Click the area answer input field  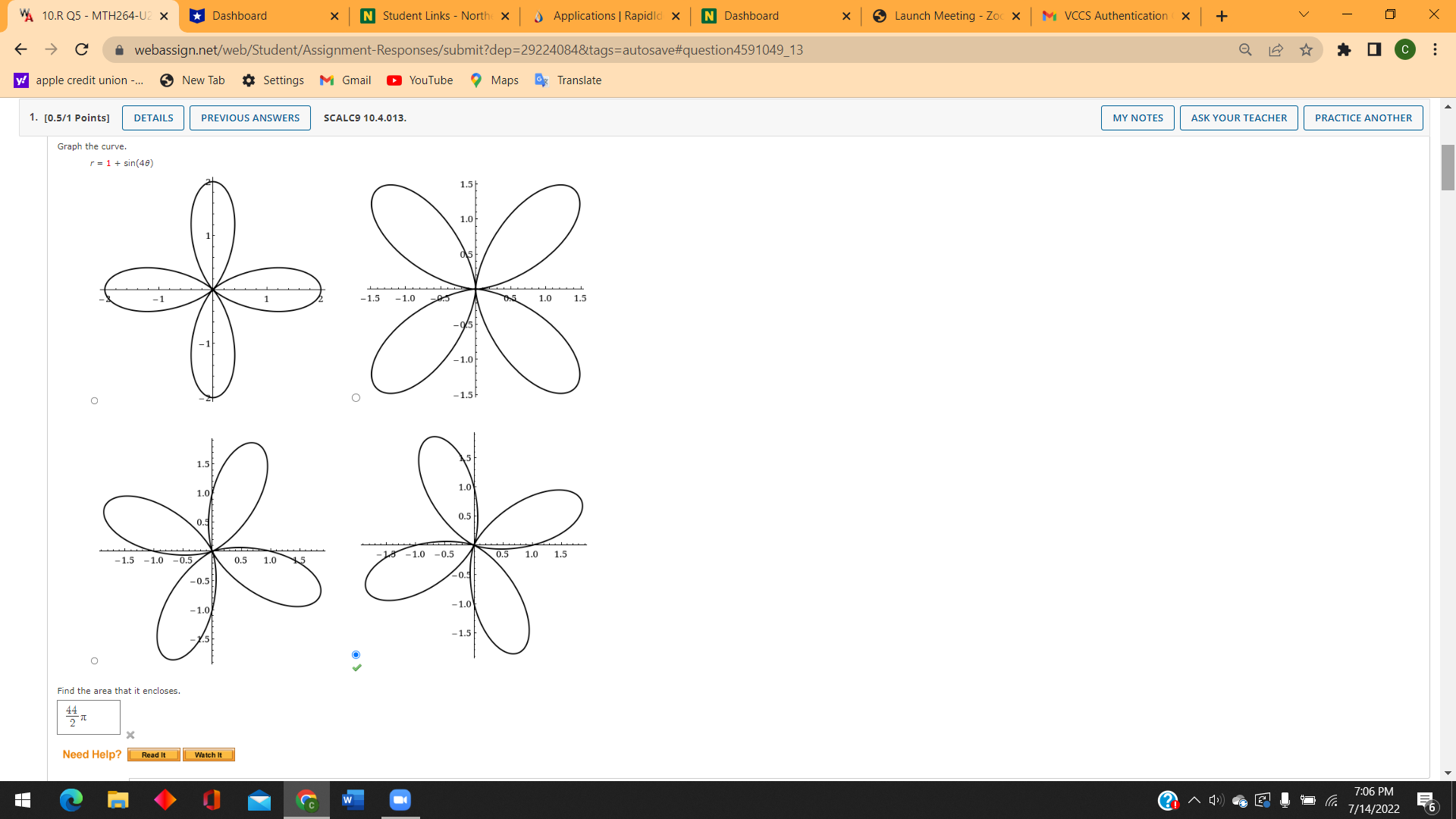(x=88, y=717)
